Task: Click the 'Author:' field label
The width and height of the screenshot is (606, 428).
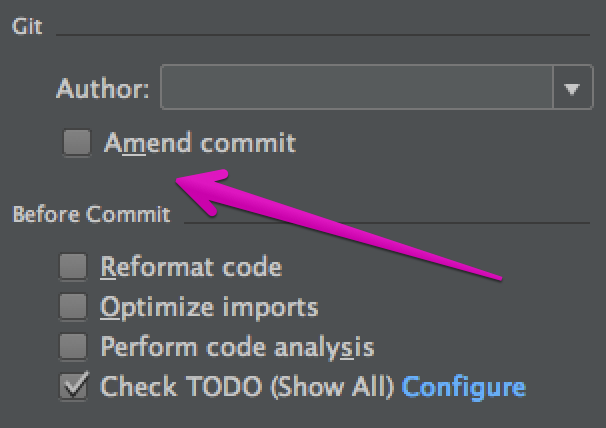Action: point(103,89)
